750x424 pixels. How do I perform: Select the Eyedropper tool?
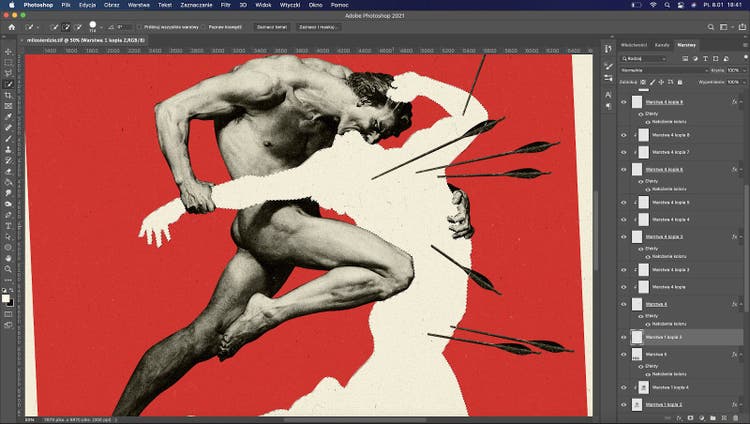point(8,117)
